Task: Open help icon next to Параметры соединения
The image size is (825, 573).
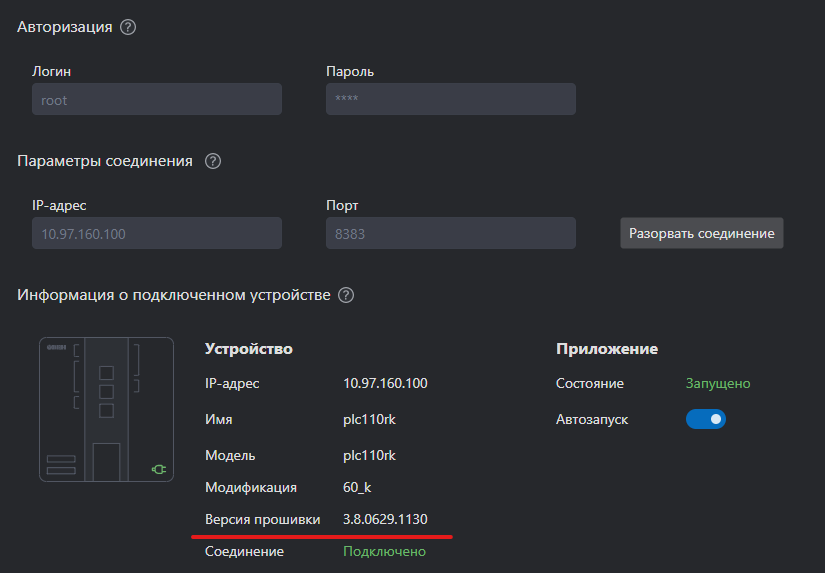Action: tap(213, 161)
